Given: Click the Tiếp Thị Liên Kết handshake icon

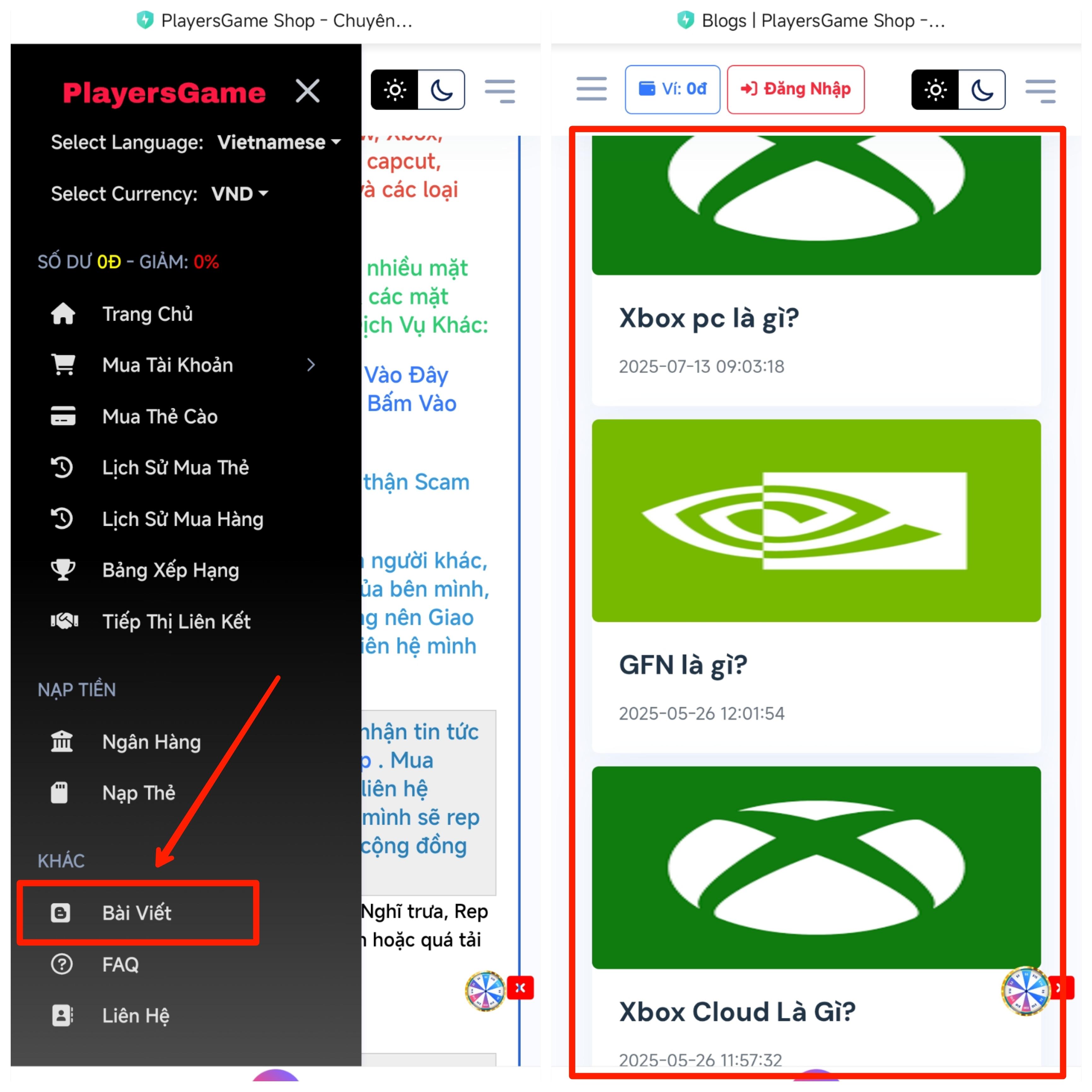Looking at the screenshot, I should 64,621.
